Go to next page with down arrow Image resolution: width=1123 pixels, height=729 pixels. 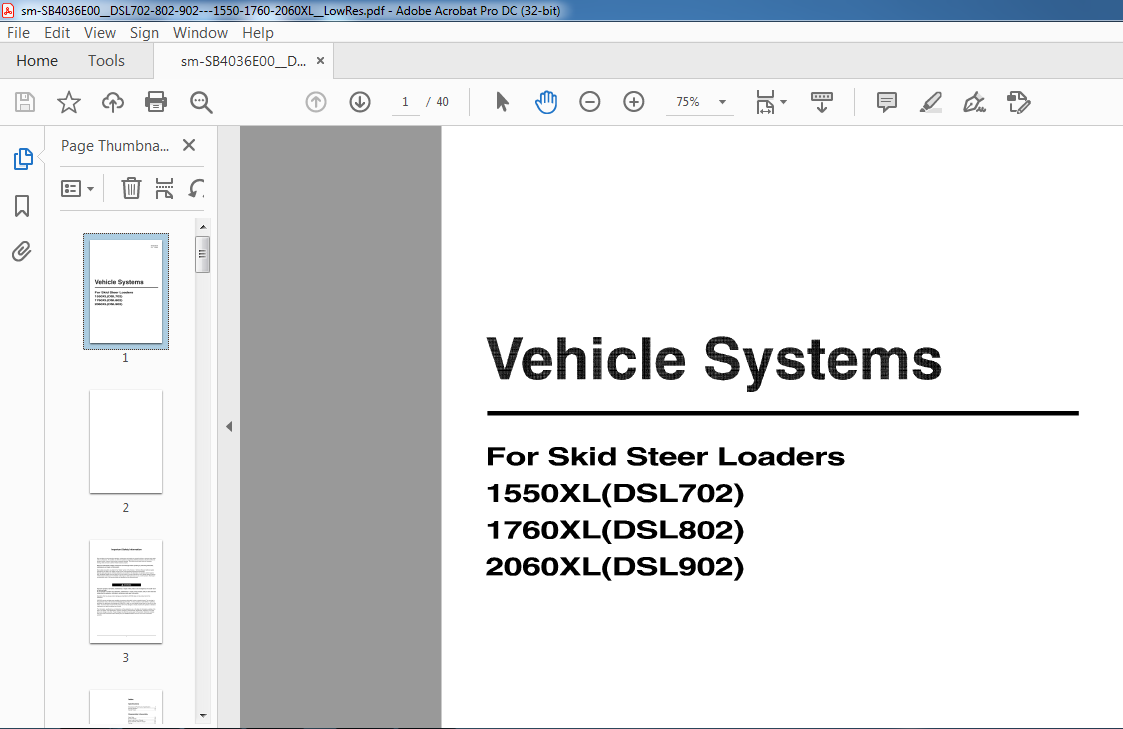(x=360, y=102)
